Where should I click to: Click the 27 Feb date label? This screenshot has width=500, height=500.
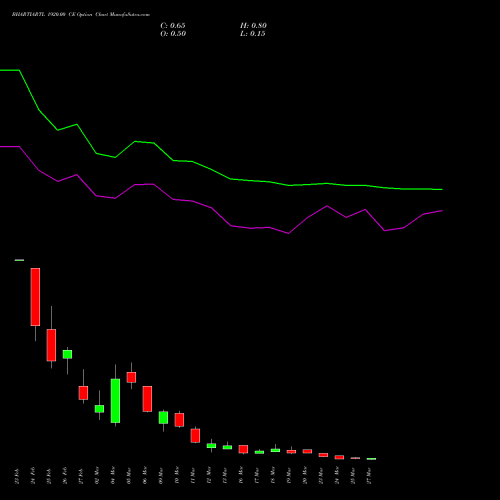(x=81, y=476)
